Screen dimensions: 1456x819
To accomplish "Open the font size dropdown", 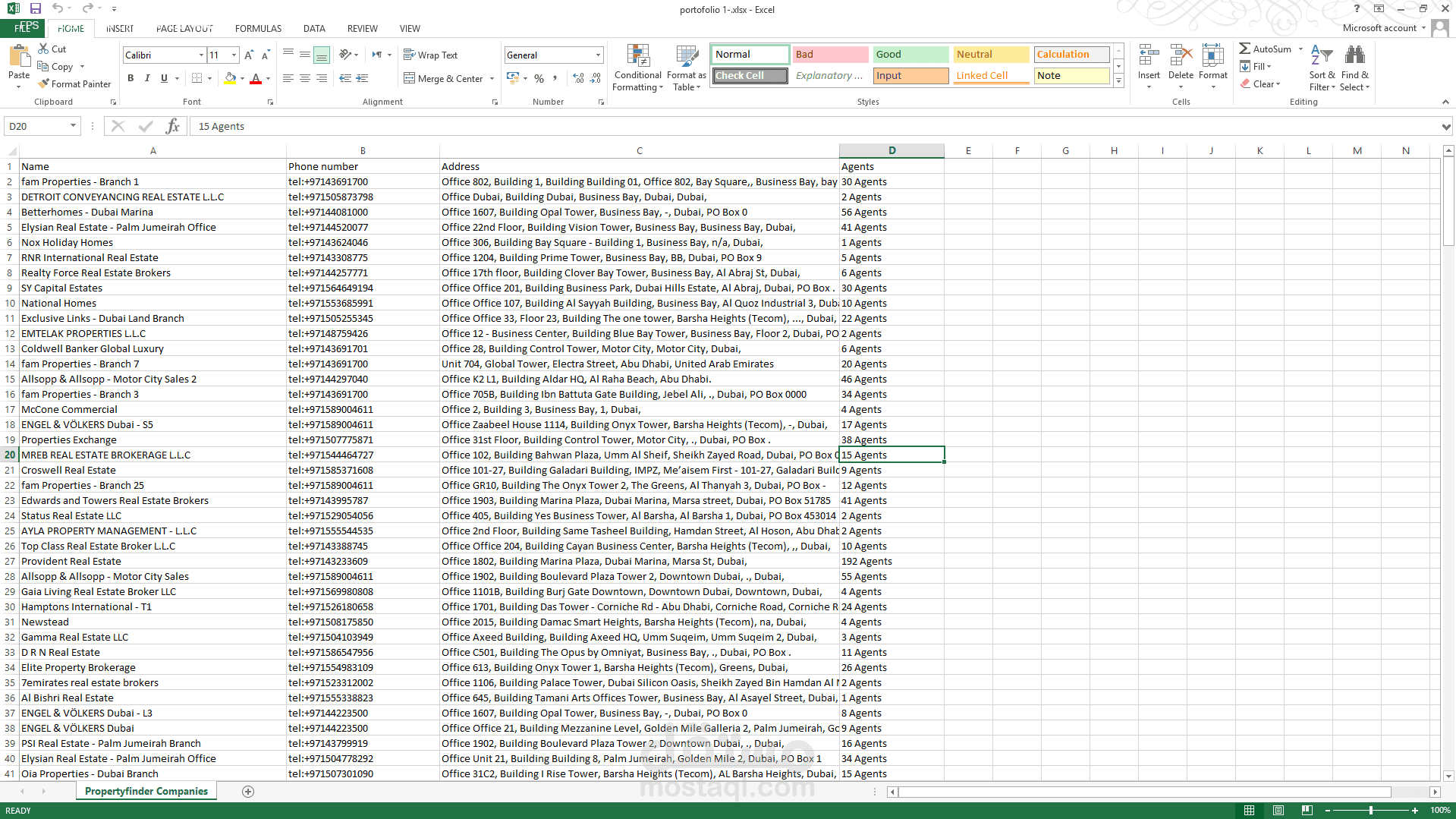I will click(x=234, y=55).
